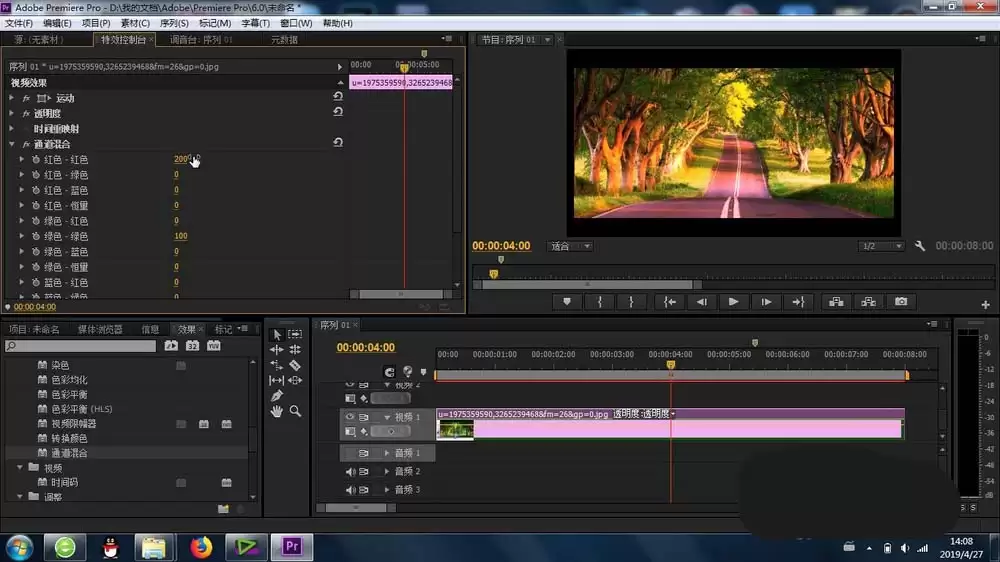The width and height of the screenshot is (1000, 562).
Task: Open the 适合 zoom level dropdown
Action: 571,246
